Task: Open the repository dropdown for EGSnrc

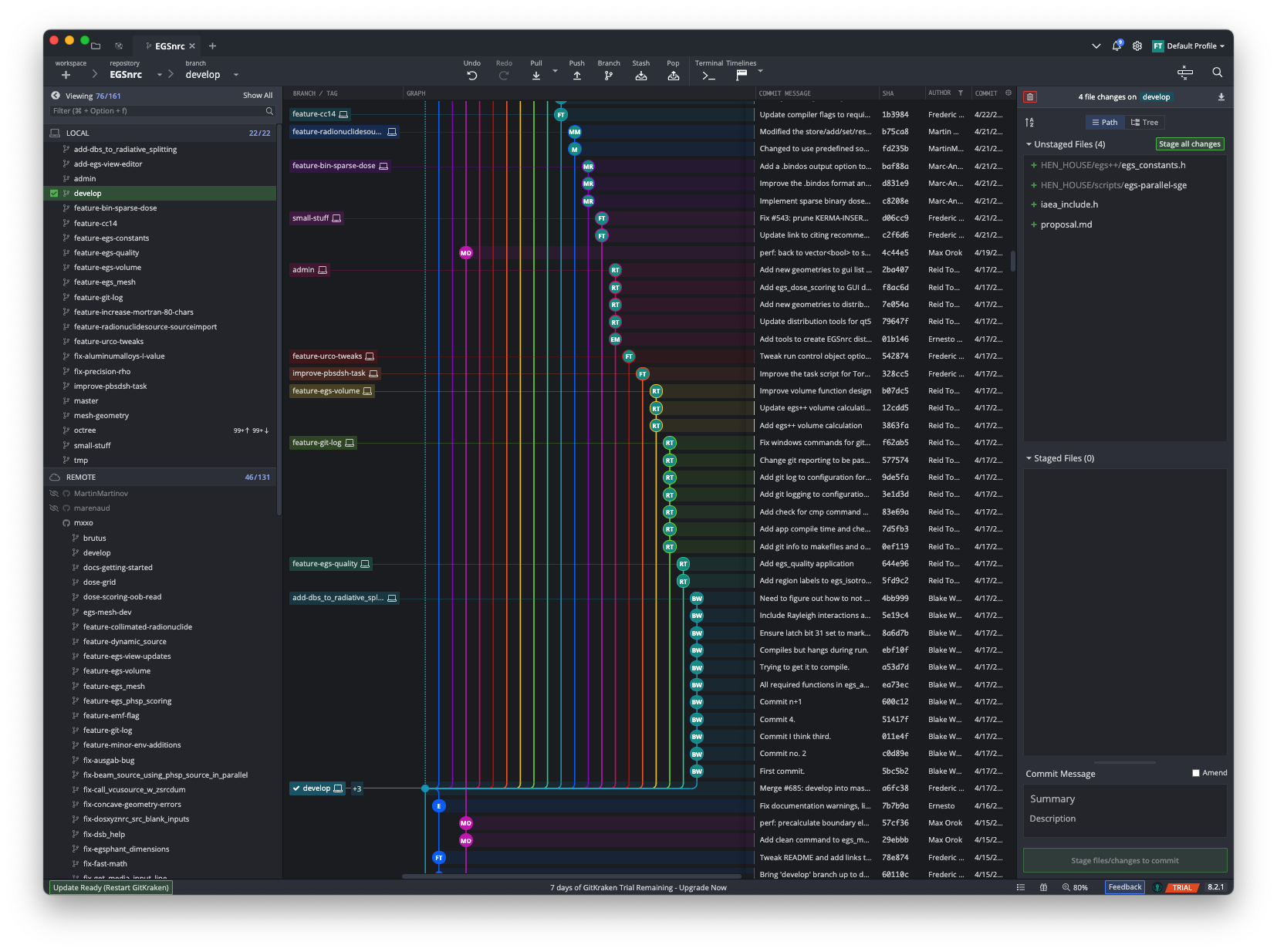Action: [x=160, y=75]
